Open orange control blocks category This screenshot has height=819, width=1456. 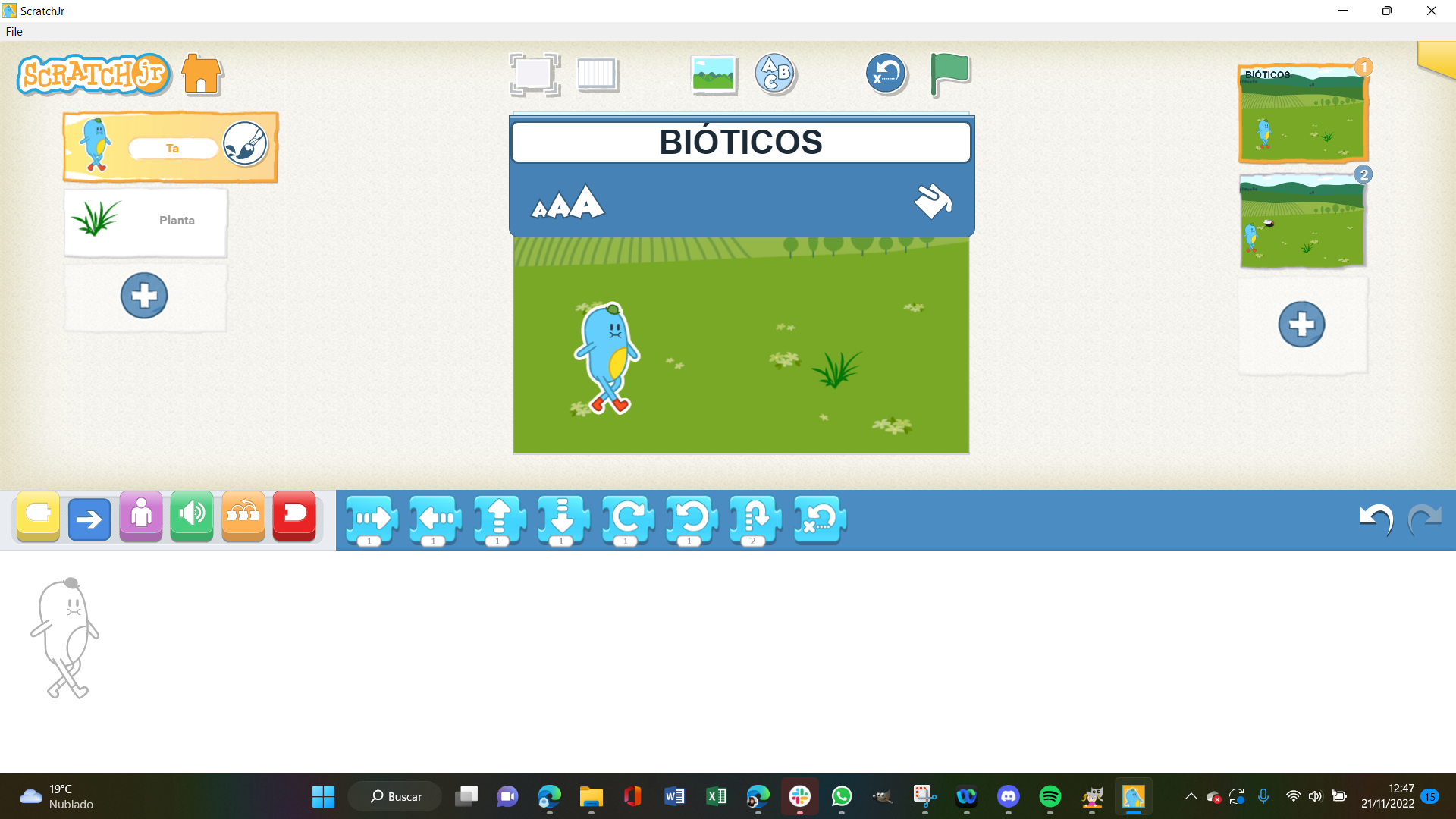pos(243,516)
